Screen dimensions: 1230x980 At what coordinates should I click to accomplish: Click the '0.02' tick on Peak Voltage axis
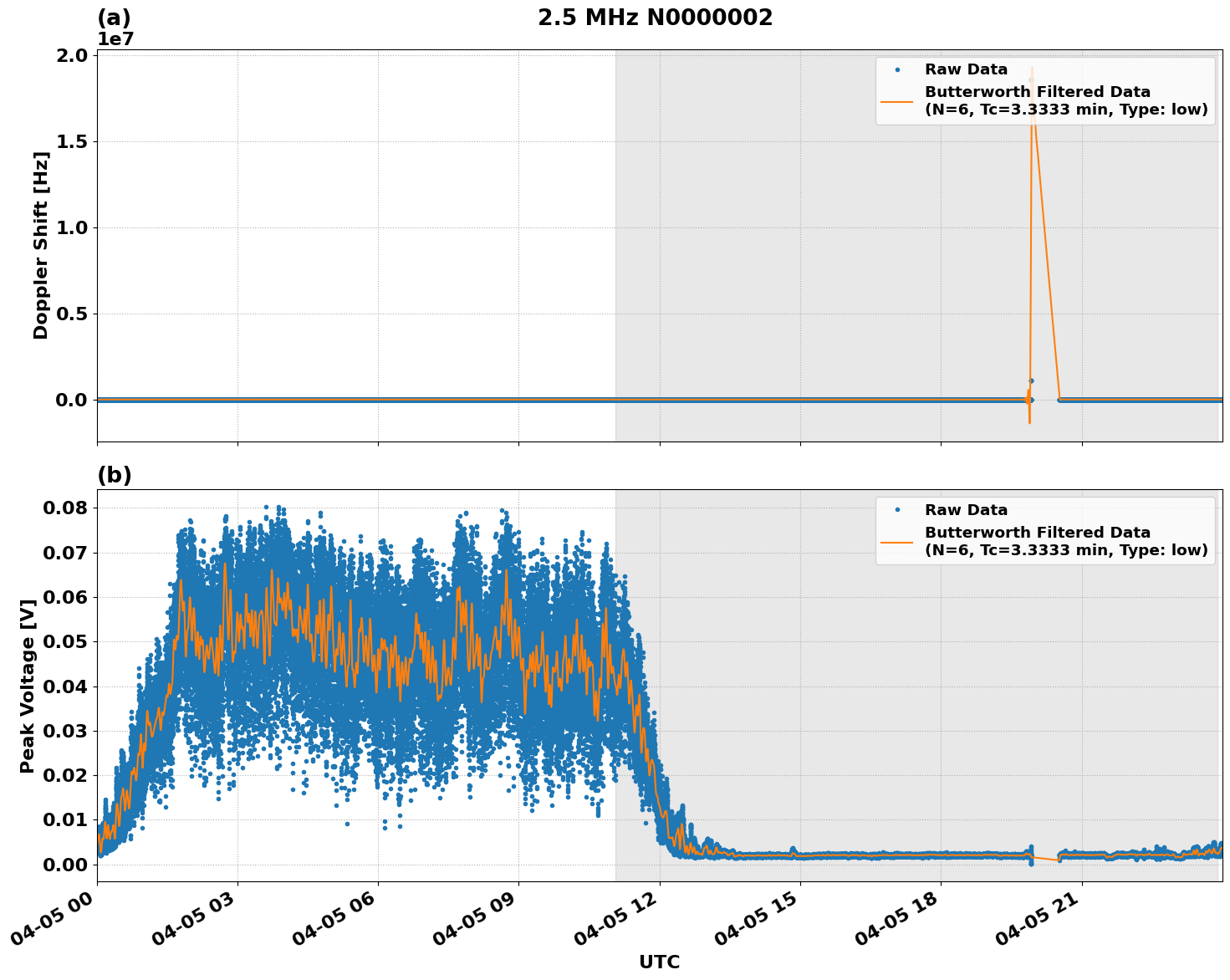click(x=64, y=776)
